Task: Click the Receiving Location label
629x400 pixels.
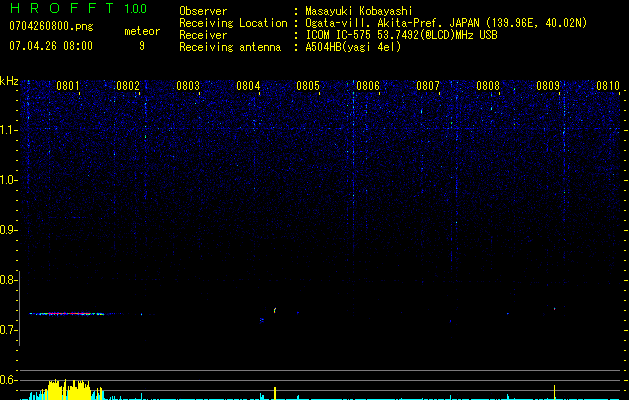Action: point(233,23)
